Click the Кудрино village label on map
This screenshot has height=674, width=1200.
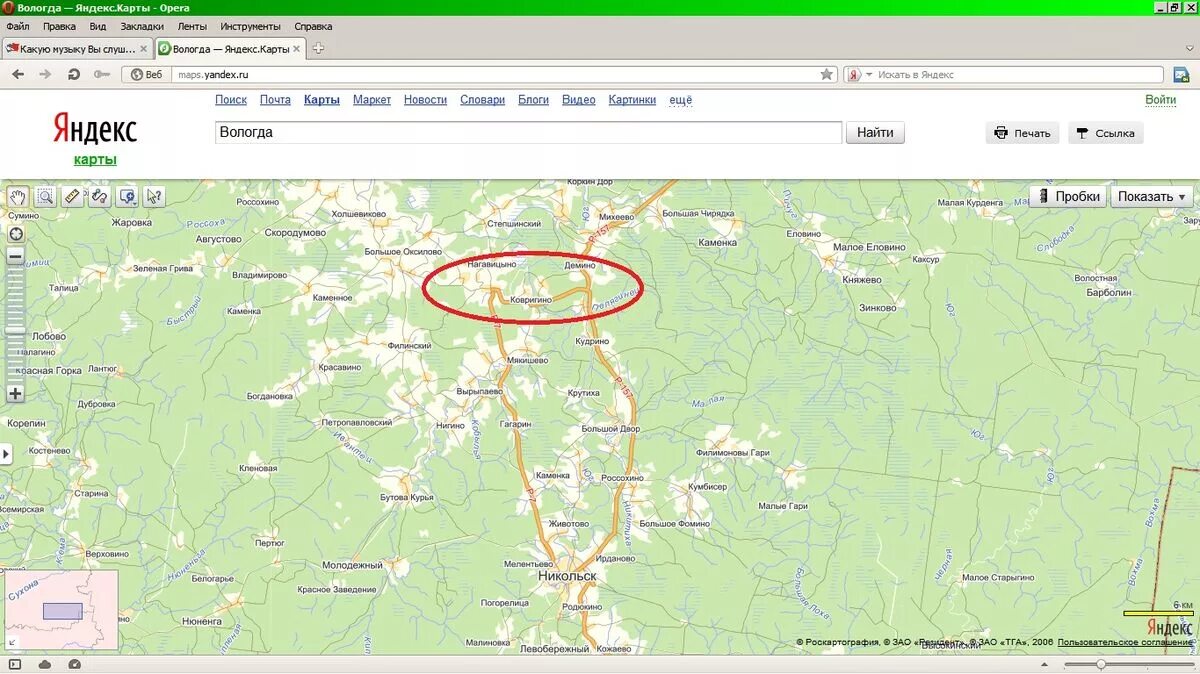click(x=592, y=341)
